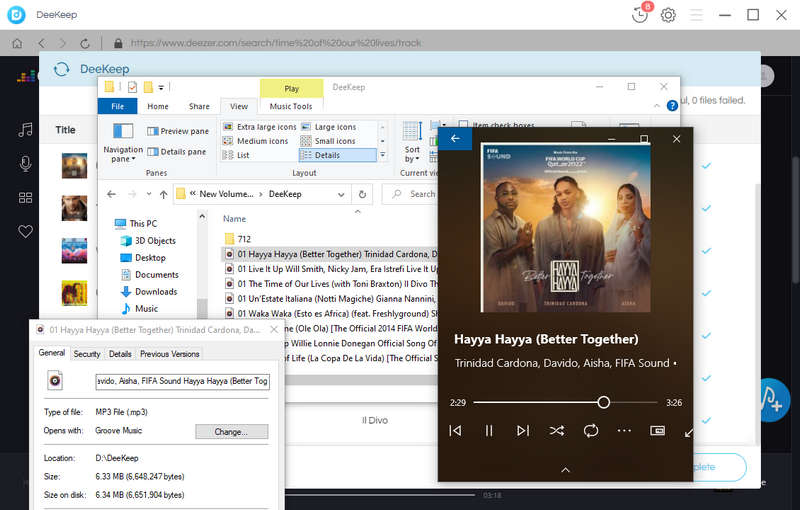Go up one folder in File Explorer

163,194
